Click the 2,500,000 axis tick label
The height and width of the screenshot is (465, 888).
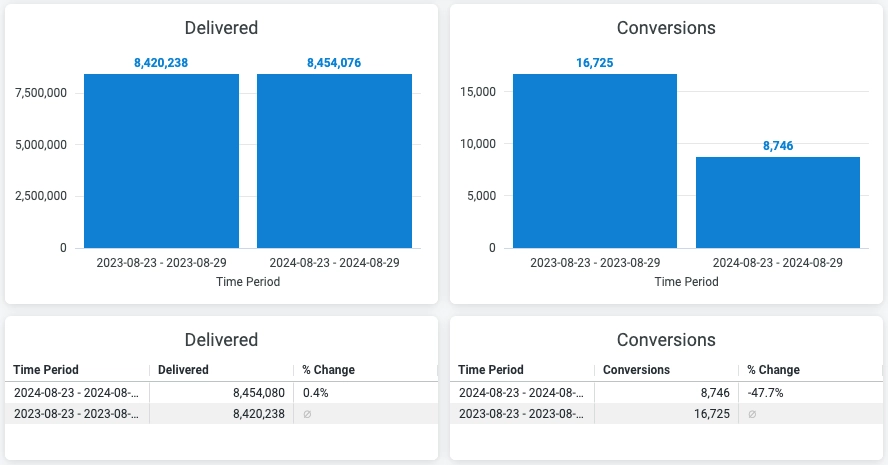[x=41, y=196]
